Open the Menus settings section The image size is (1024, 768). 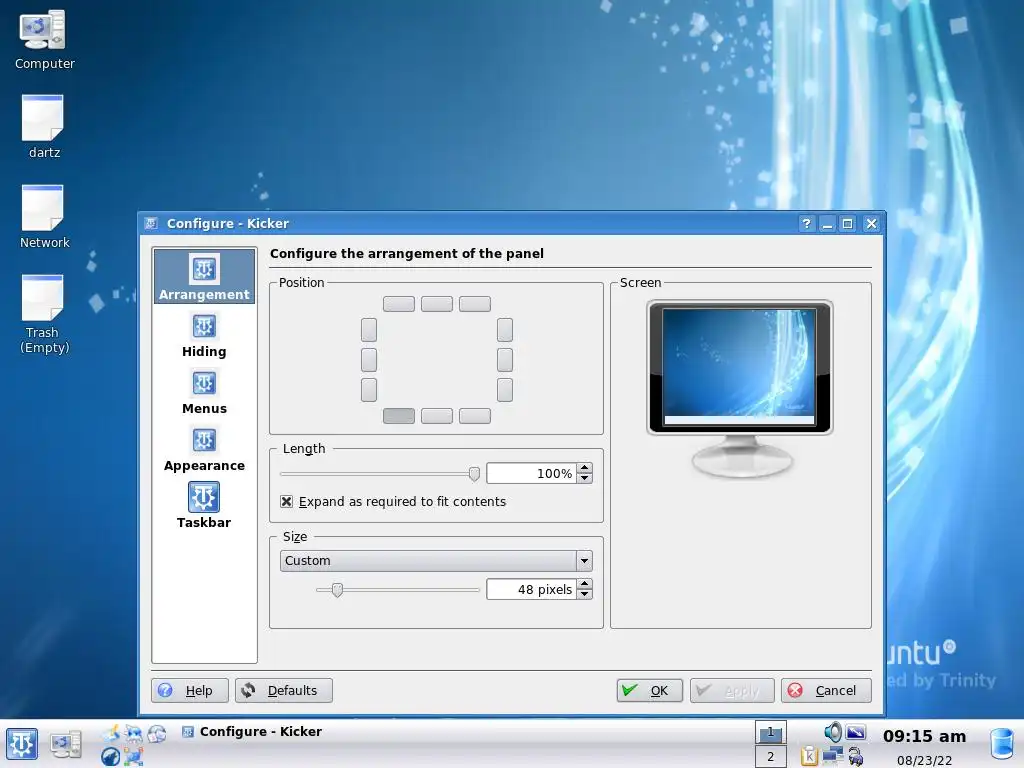[x=204, y=392]
